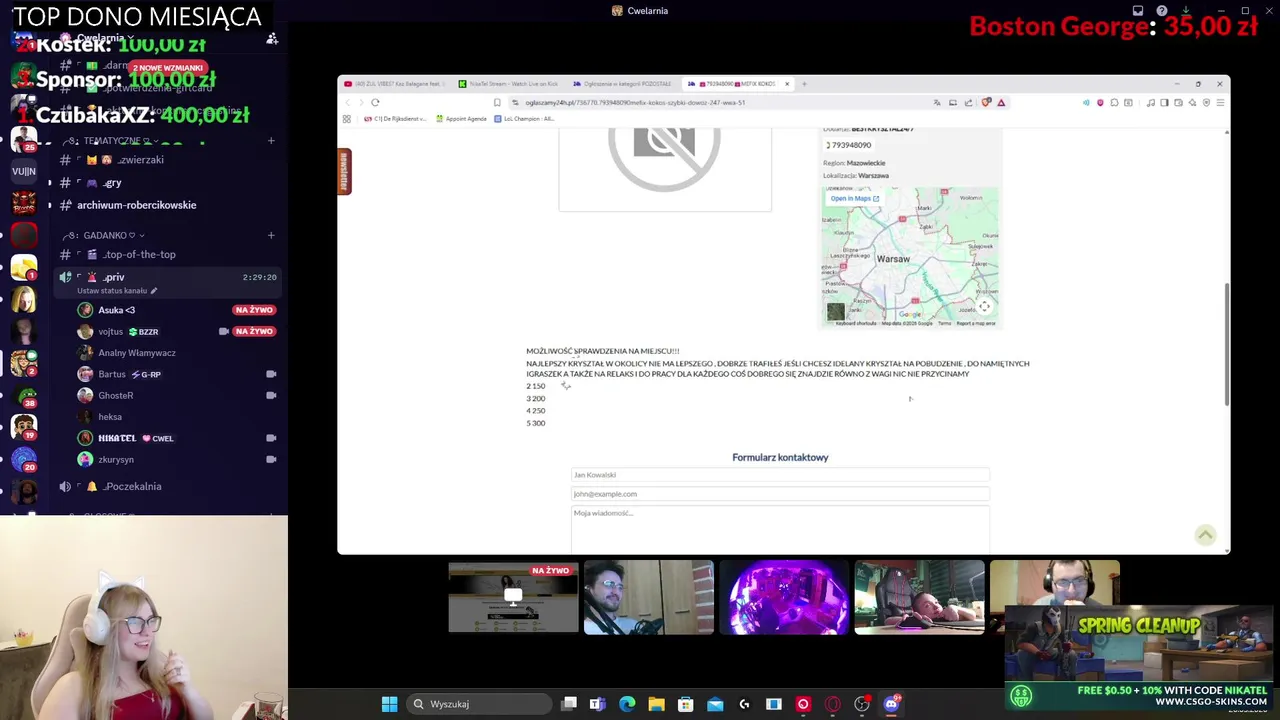
Task: Open the .gry text channel
Action: click(x=166, y=183)
